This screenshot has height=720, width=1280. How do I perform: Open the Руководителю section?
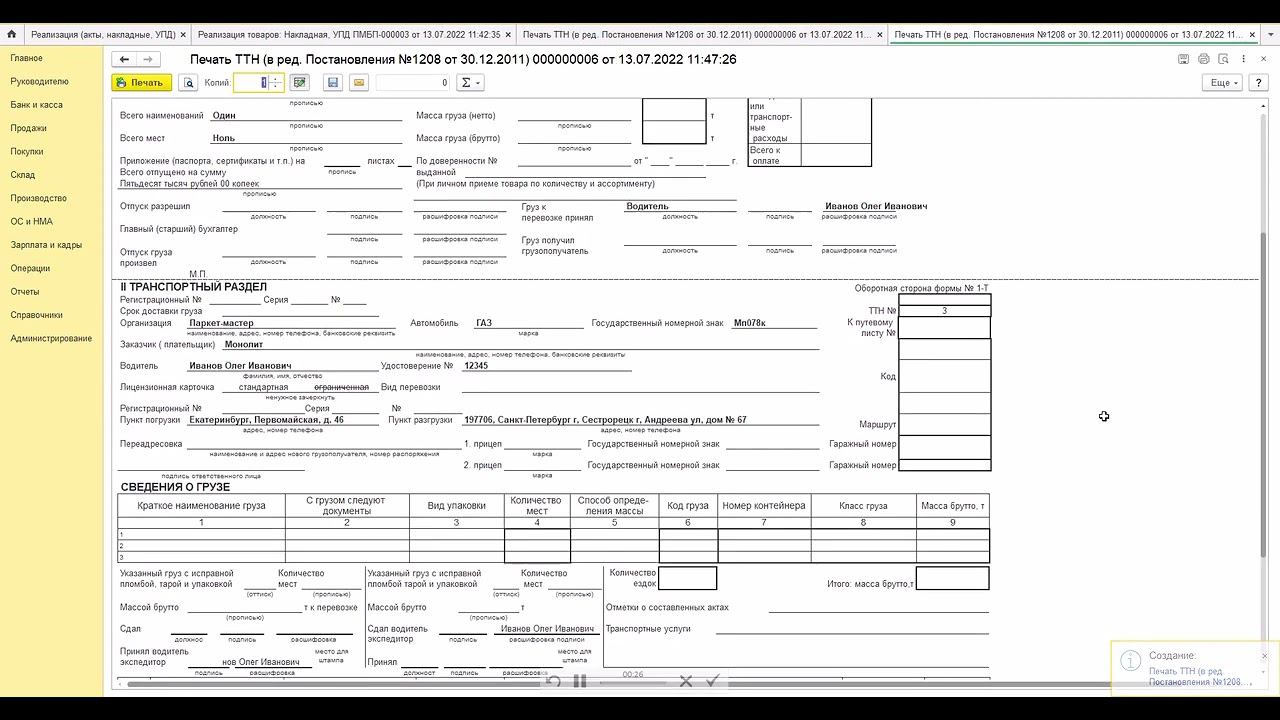[x=40, y=81]
